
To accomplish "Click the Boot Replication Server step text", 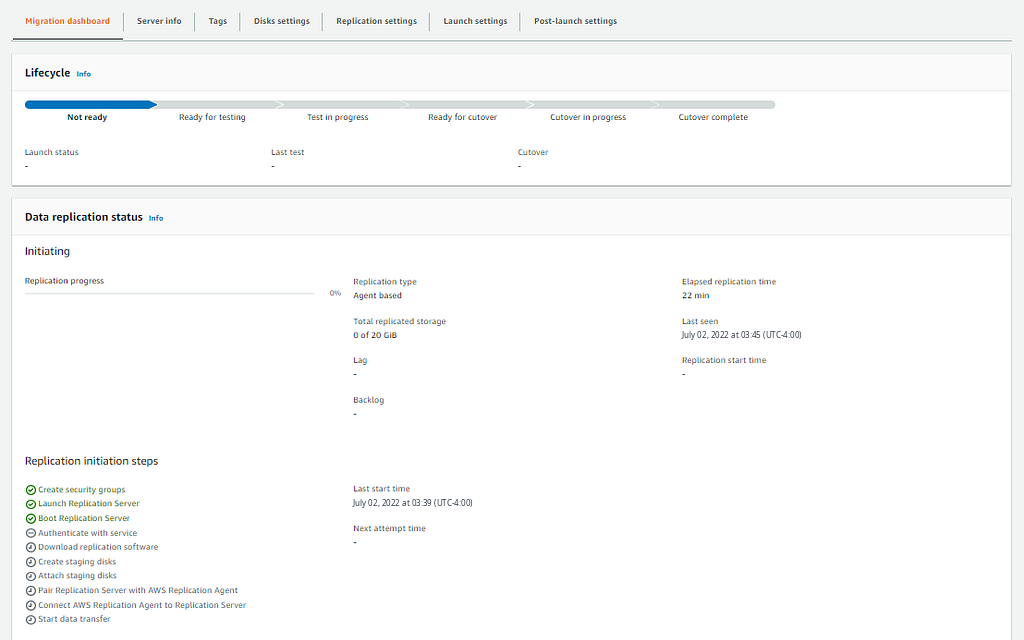I will 84,518.
